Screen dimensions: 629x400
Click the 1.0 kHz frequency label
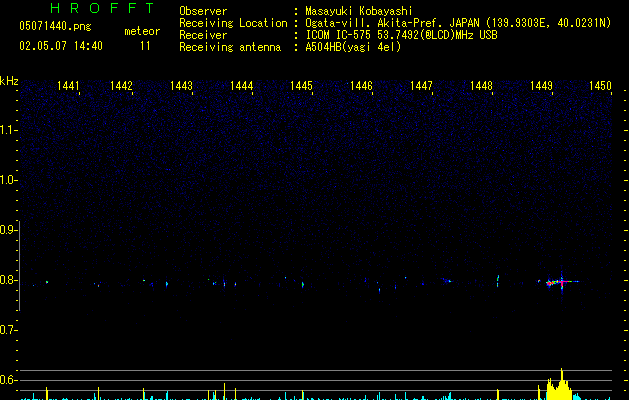click(8, 180)
